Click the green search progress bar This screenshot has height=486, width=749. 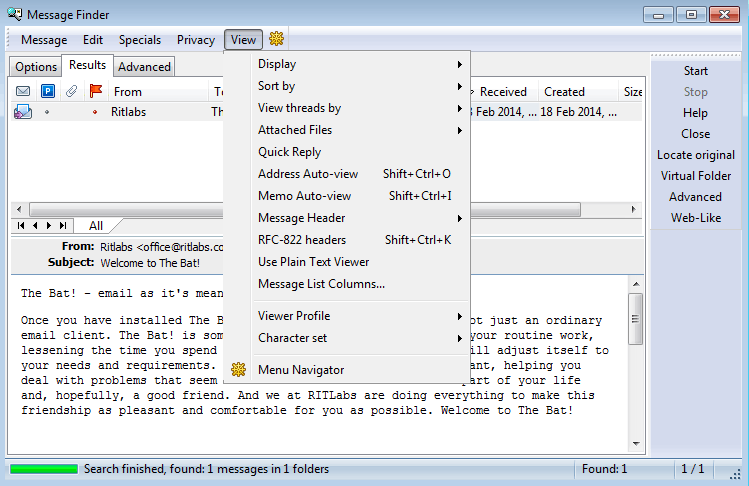pyautogui.click(x=44, y=469)
